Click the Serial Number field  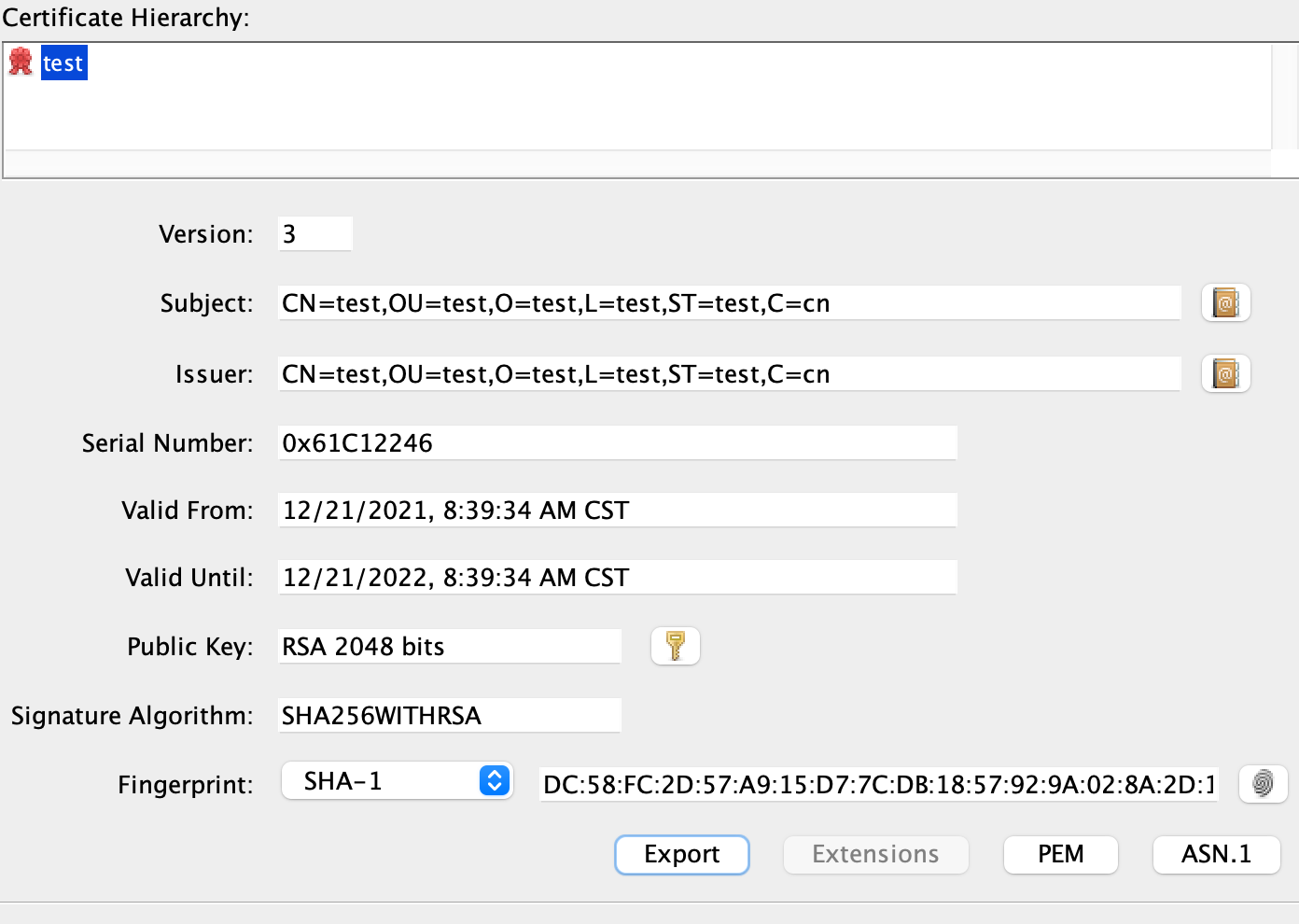tap(616, 442)
